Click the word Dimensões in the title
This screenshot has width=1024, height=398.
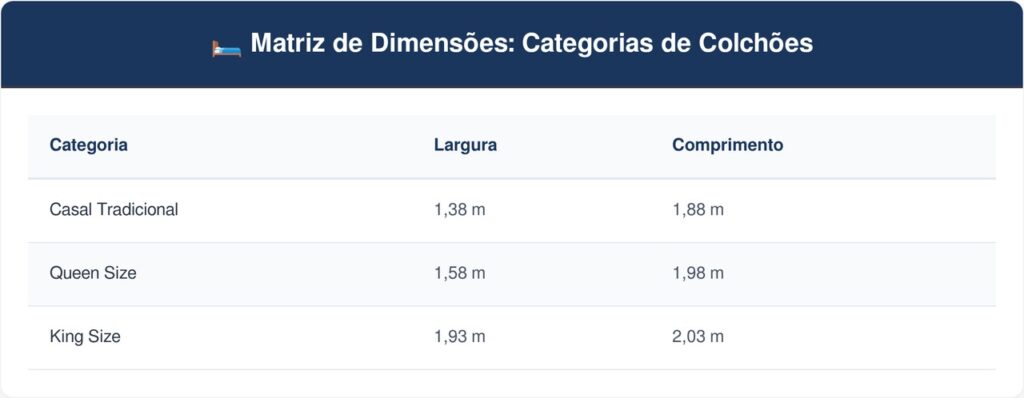442,43
